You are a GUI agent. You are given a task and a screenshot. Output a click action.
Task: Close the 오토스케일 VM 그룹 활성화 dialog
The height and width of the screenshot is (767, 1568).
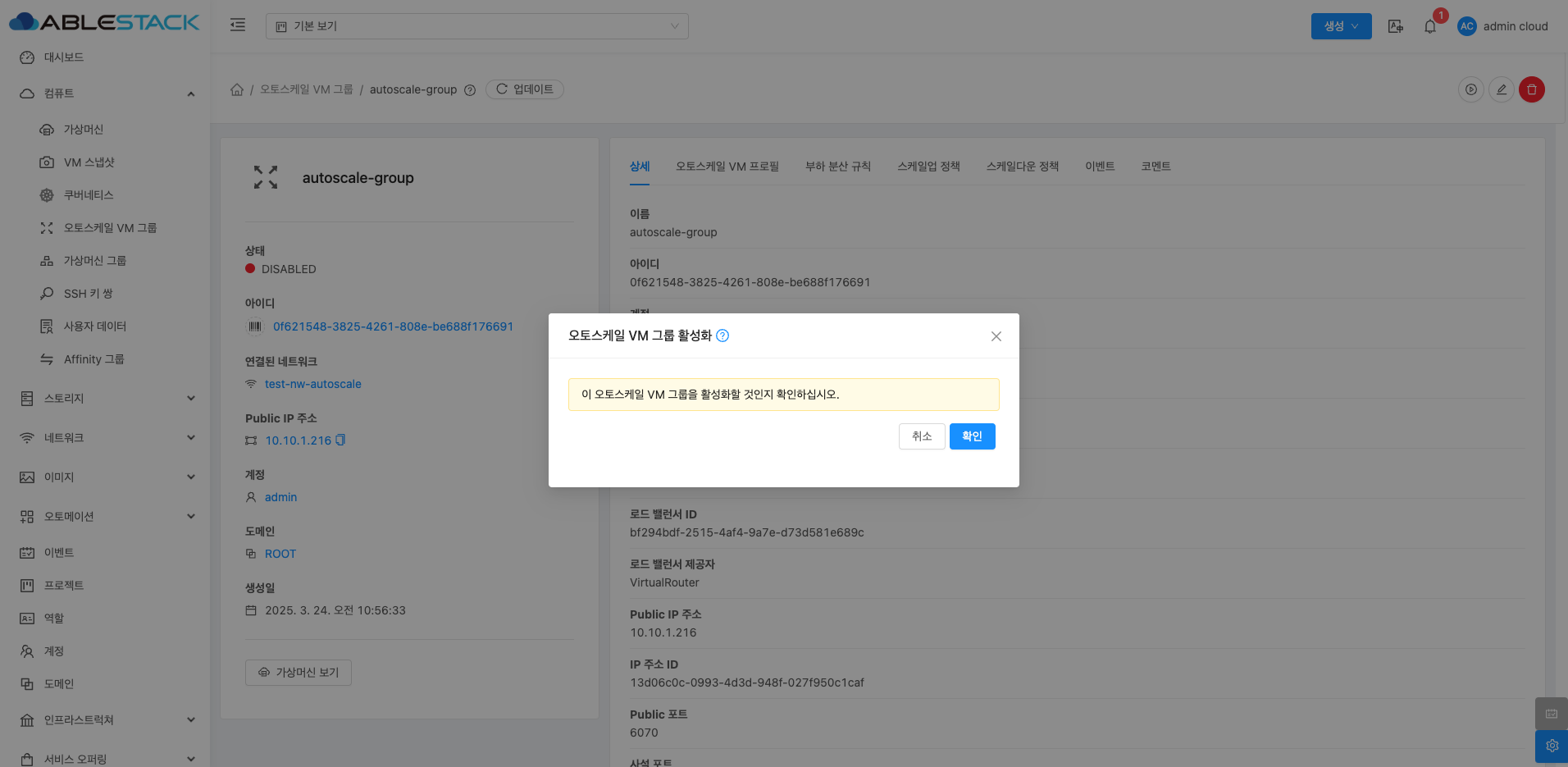[x=996, y=336]
